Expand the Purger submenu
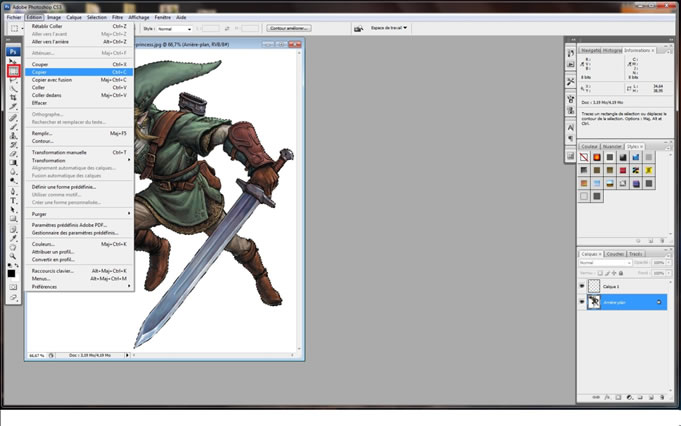The height and width of the screenshot is (426, 681). (79, 214)
